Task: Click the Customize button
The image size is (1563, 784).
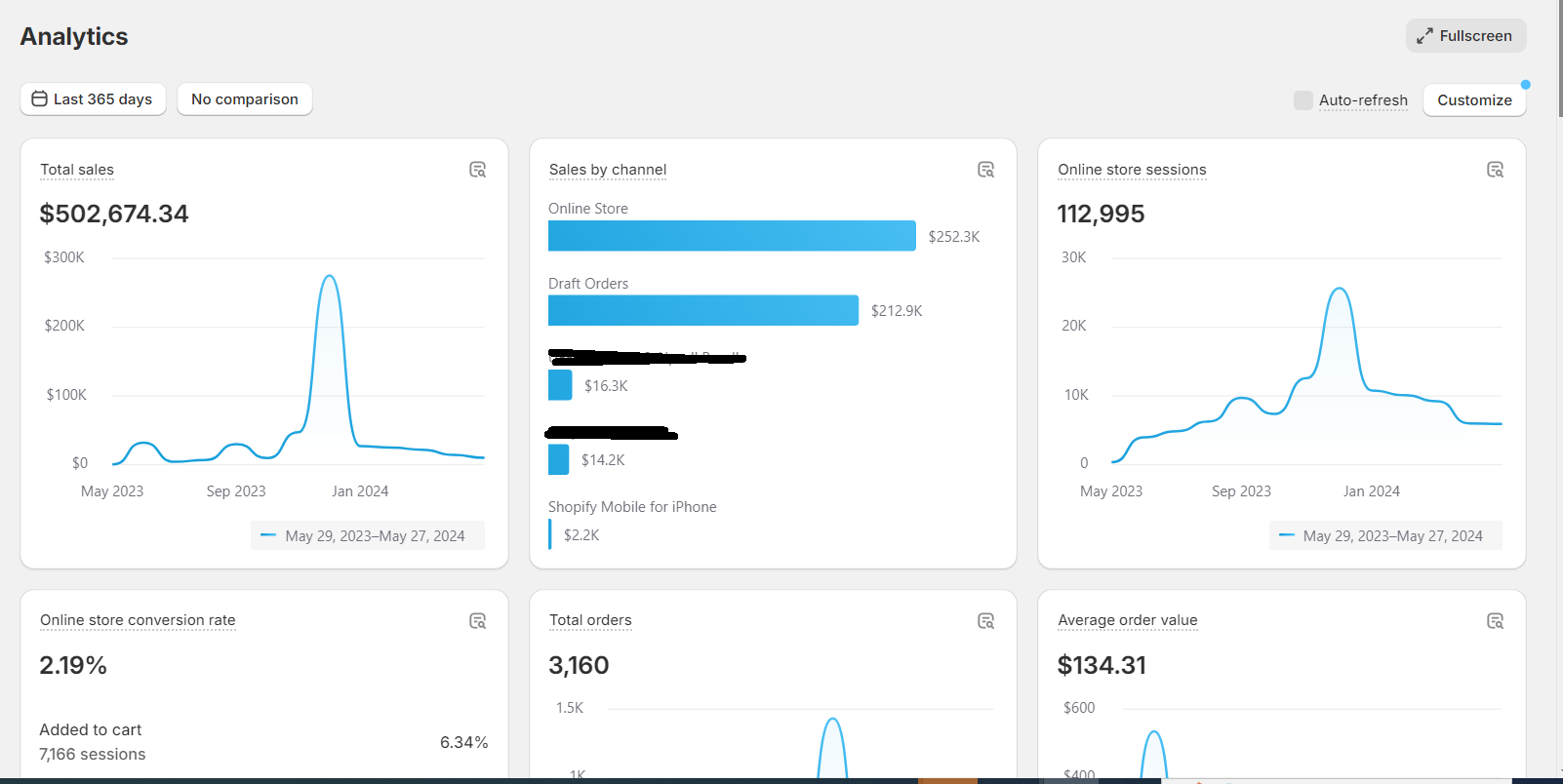Action: pyautogui.click(x=1473, y=100)
